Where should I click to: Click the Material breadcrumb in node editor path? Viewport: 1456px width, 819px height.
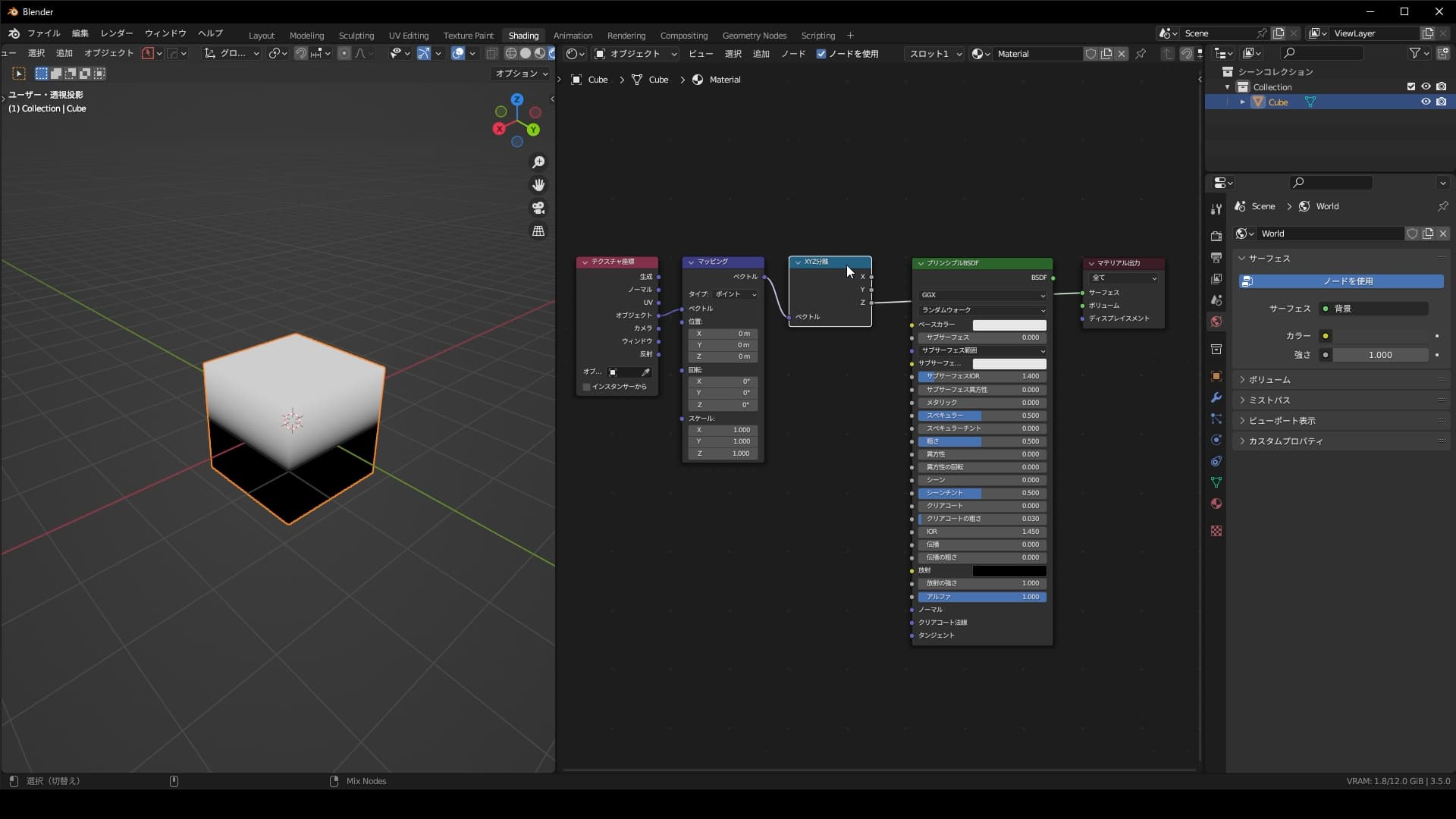(724, 80)
